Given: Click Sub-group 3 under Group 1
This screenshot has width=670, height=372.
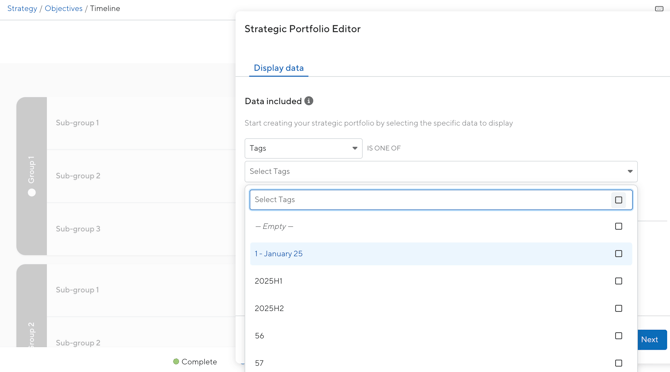Looking at the screenshot, I should coord(78,229).
